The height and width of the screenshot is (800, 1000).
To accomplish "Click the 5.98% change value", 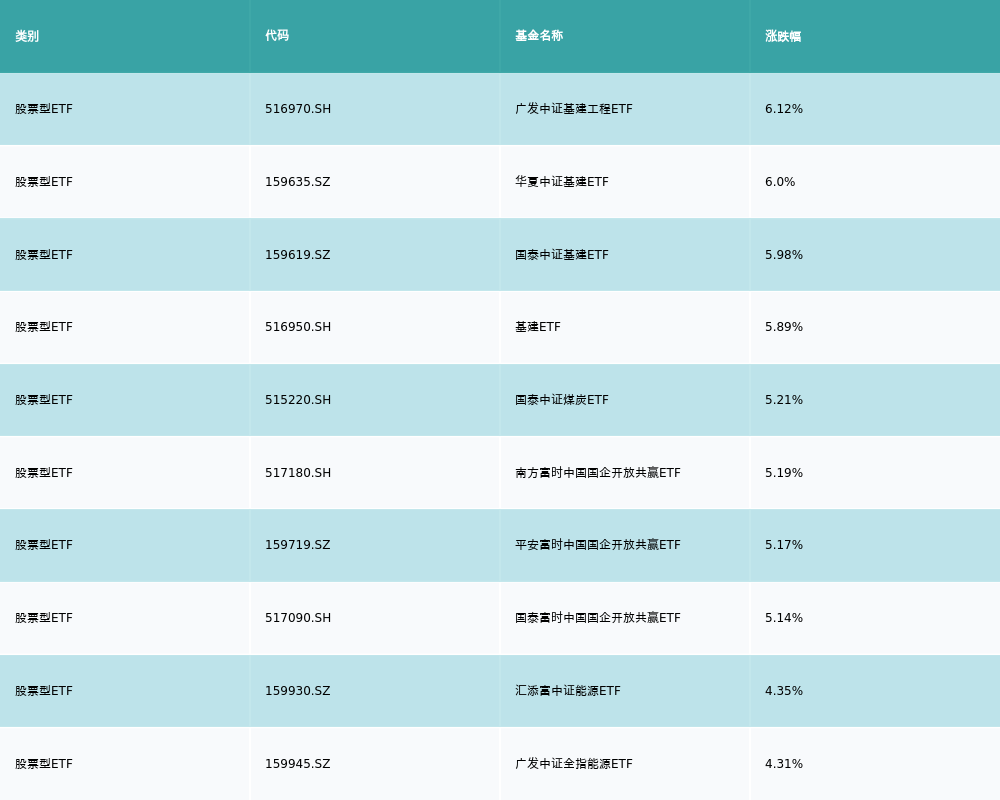I will [x=784, y=255].
